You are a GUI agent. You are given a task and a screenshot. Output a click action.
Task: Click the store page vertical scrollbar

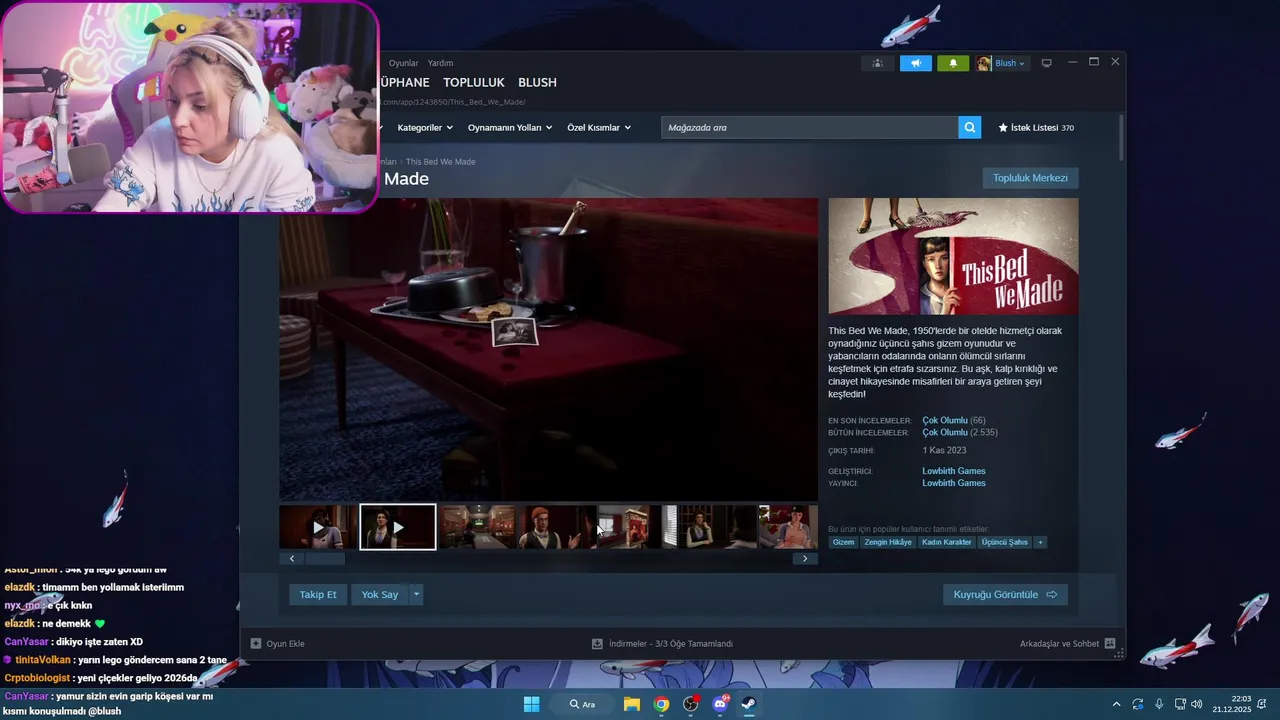click(1120, 138)
